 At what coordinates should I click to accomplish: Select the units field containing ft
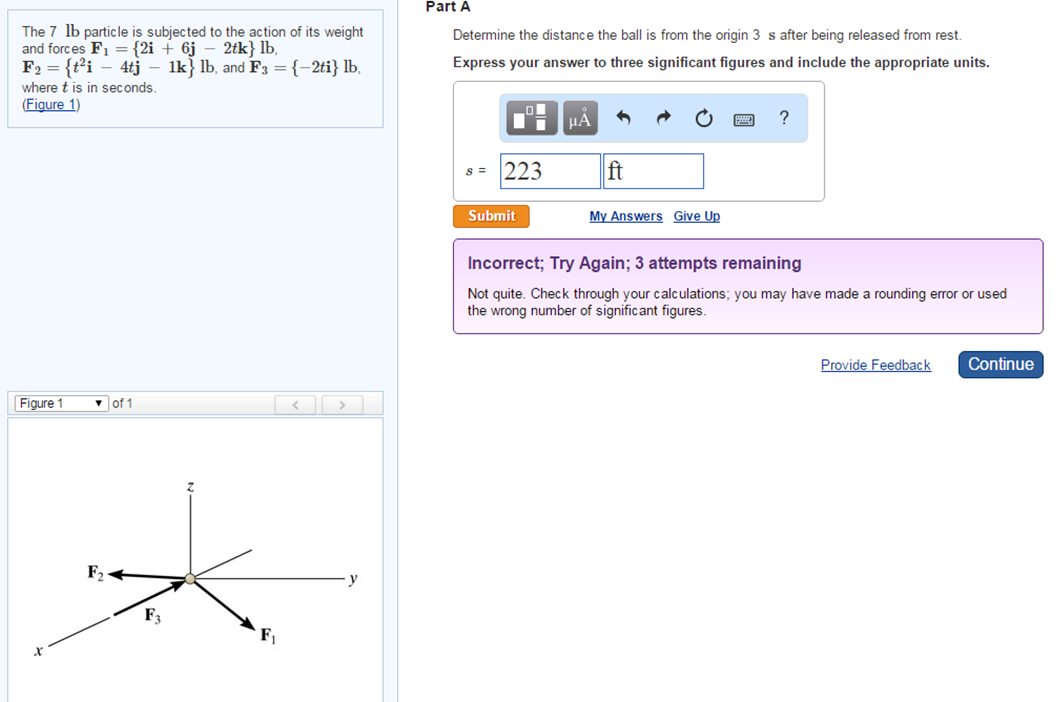pyautogui.click(x=653, y=170)
